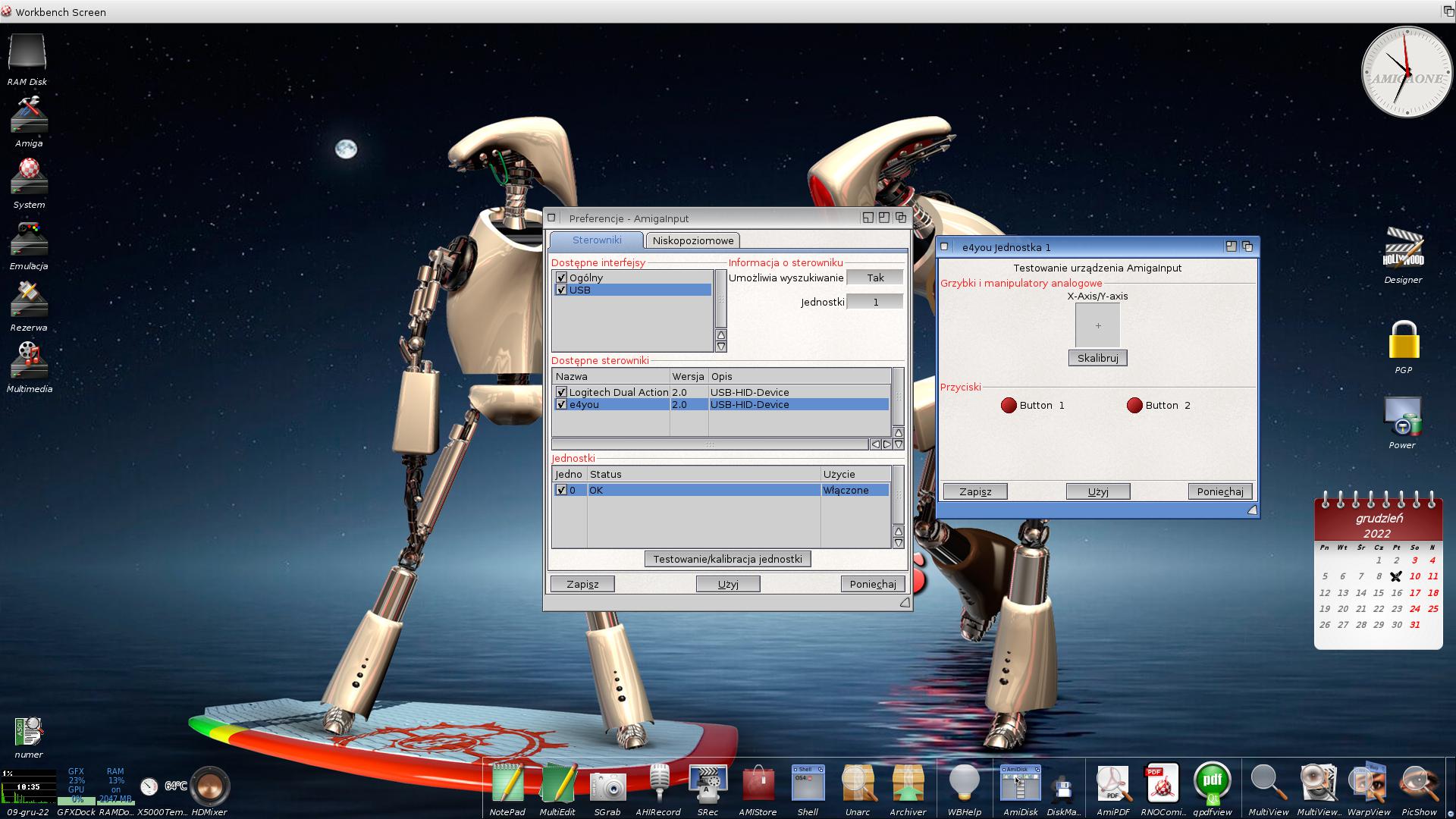Click Użyj in e4you Jednostka window
Screen dimensions: 1456x819
pyautogui.click(x=1098, y=491)
